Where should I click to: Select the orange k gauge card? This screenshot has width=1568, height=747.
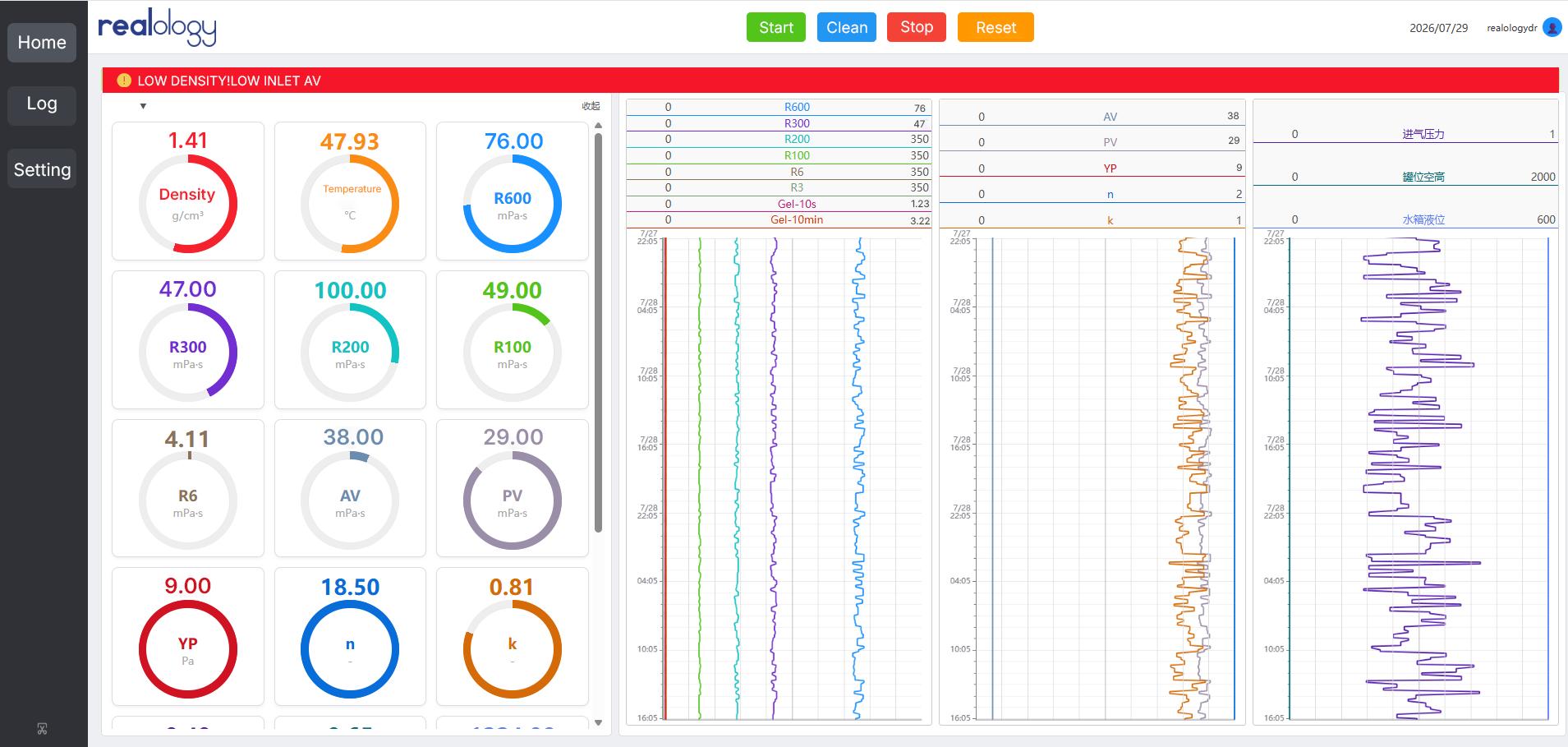513,636
